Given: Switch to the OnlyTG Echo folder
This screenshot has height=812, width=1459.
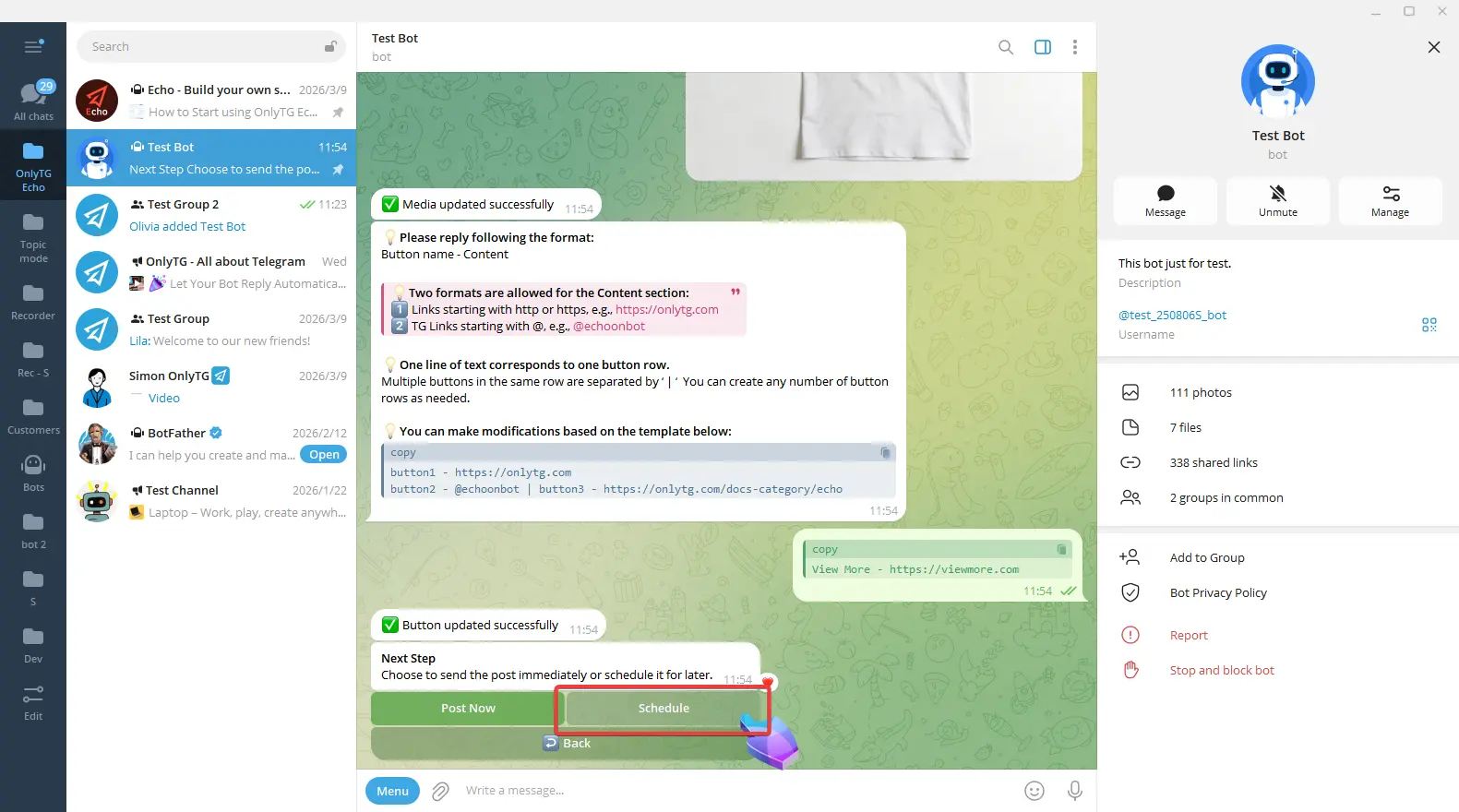Looking at the screenshot, I should [33, 166].
